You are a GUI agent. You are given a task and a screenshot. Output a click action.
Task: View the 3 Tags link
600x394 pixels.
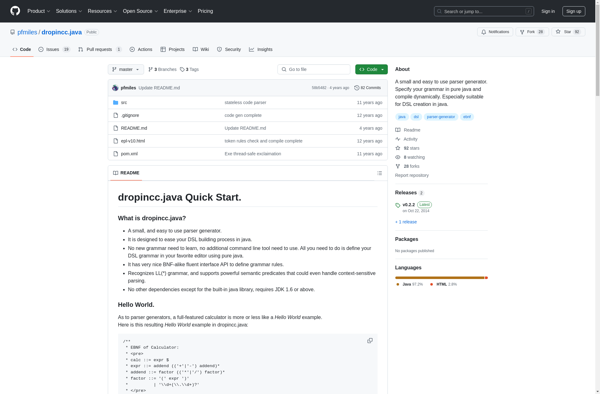(x=189, y=69)
